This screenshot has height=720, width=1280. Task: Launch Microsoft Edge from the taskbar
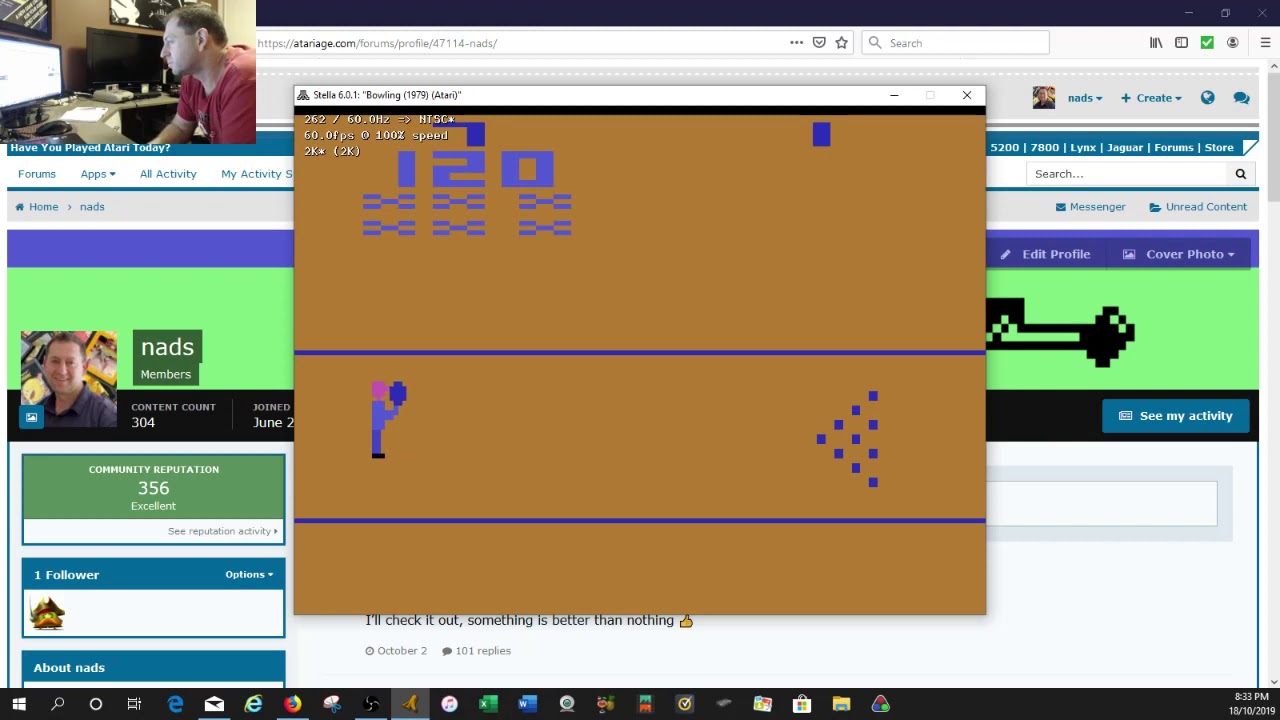(x=175, y=704)
